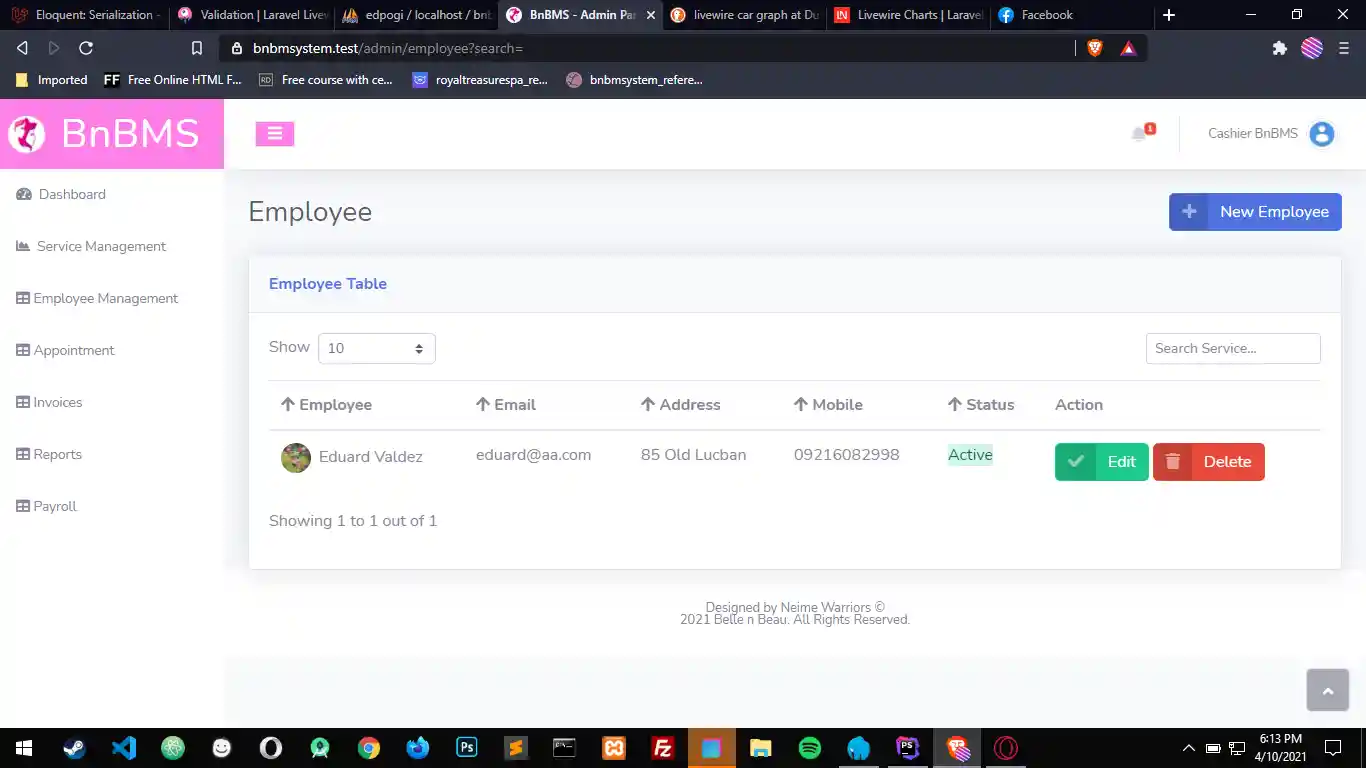
Task: Switch to the Validation | Laravel Livewire tab
Action: click(x=252, y=15)
